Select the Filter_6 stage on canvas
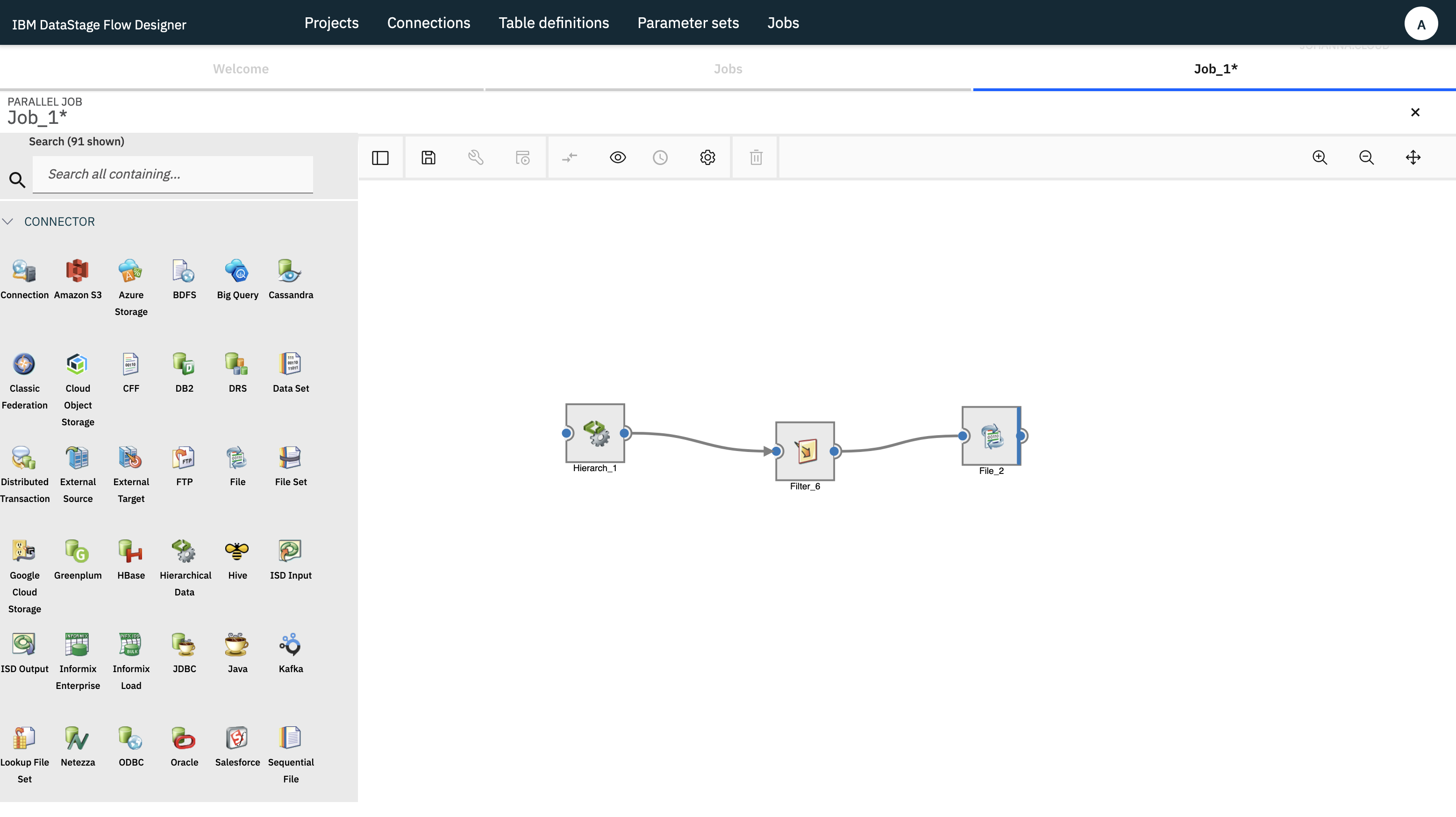The width and height of the screenshot is (1456, 817). pyautogui.click(x=805, y=451)
